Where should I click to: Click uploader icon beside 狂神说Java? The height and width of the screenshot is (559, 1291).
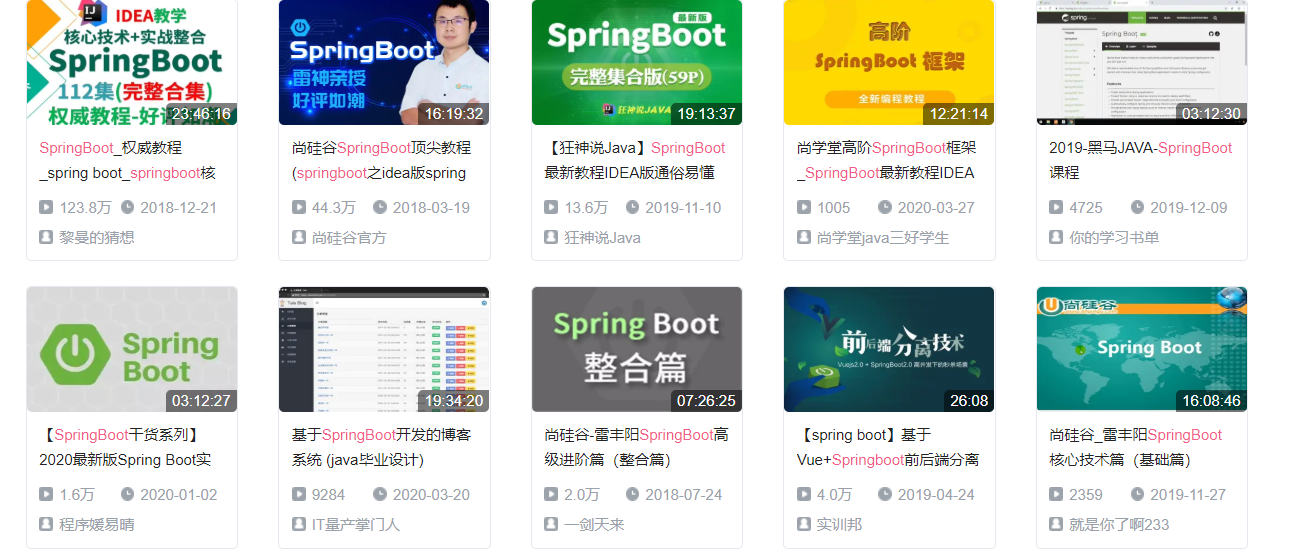click(551, 238)
